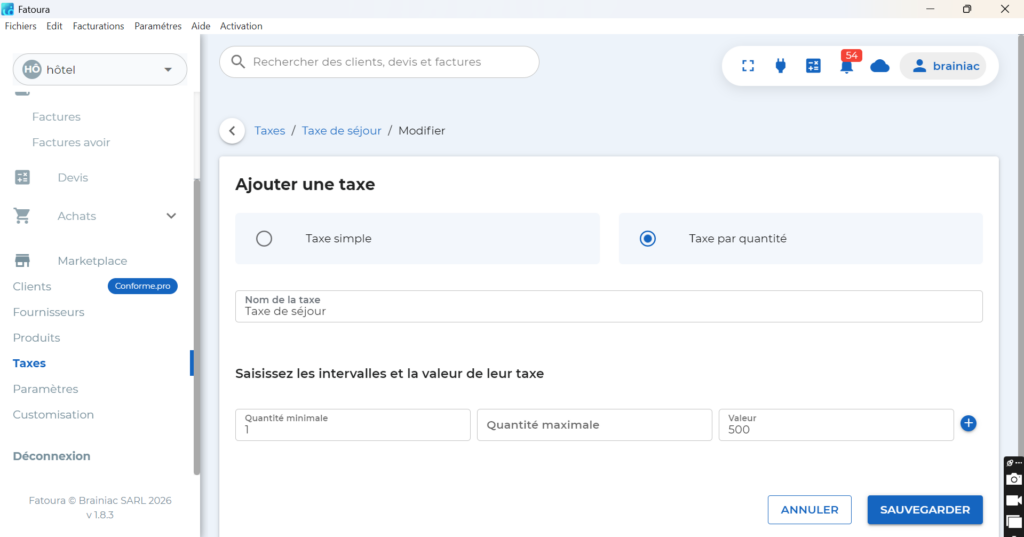The width and height of the screenshot is (1024, 537).
Task: Focus the Nom de la taxe field
Action: (609, 306)
